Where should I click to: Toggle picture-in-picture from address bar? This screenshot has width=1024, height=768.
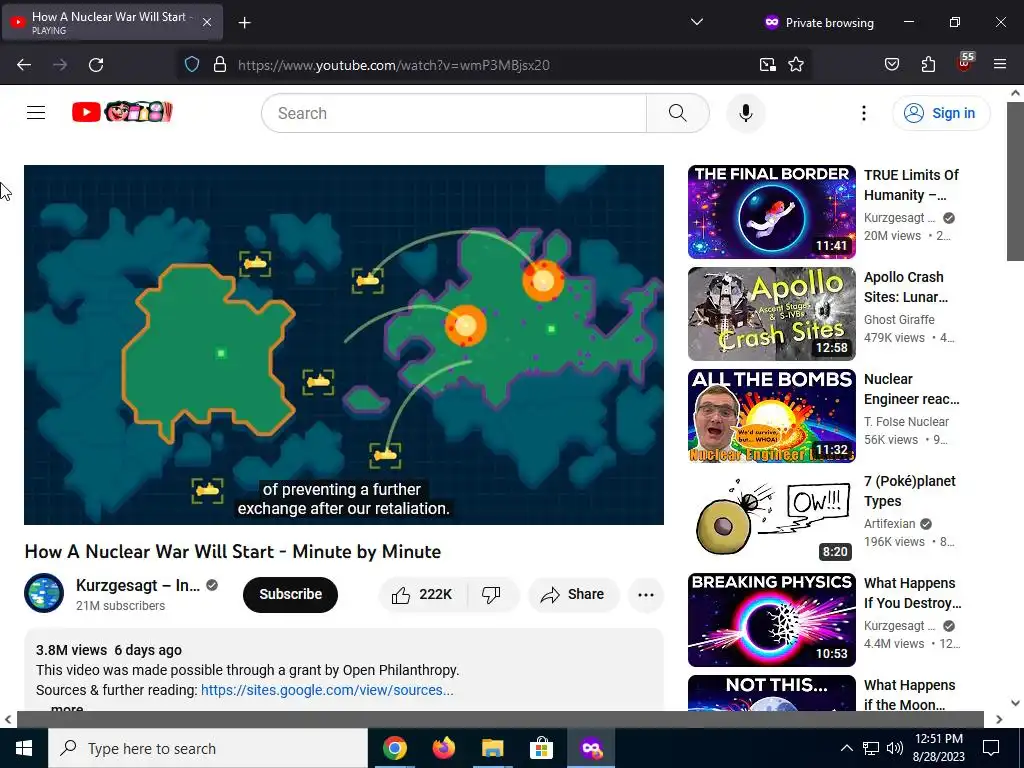click(767, 65)
